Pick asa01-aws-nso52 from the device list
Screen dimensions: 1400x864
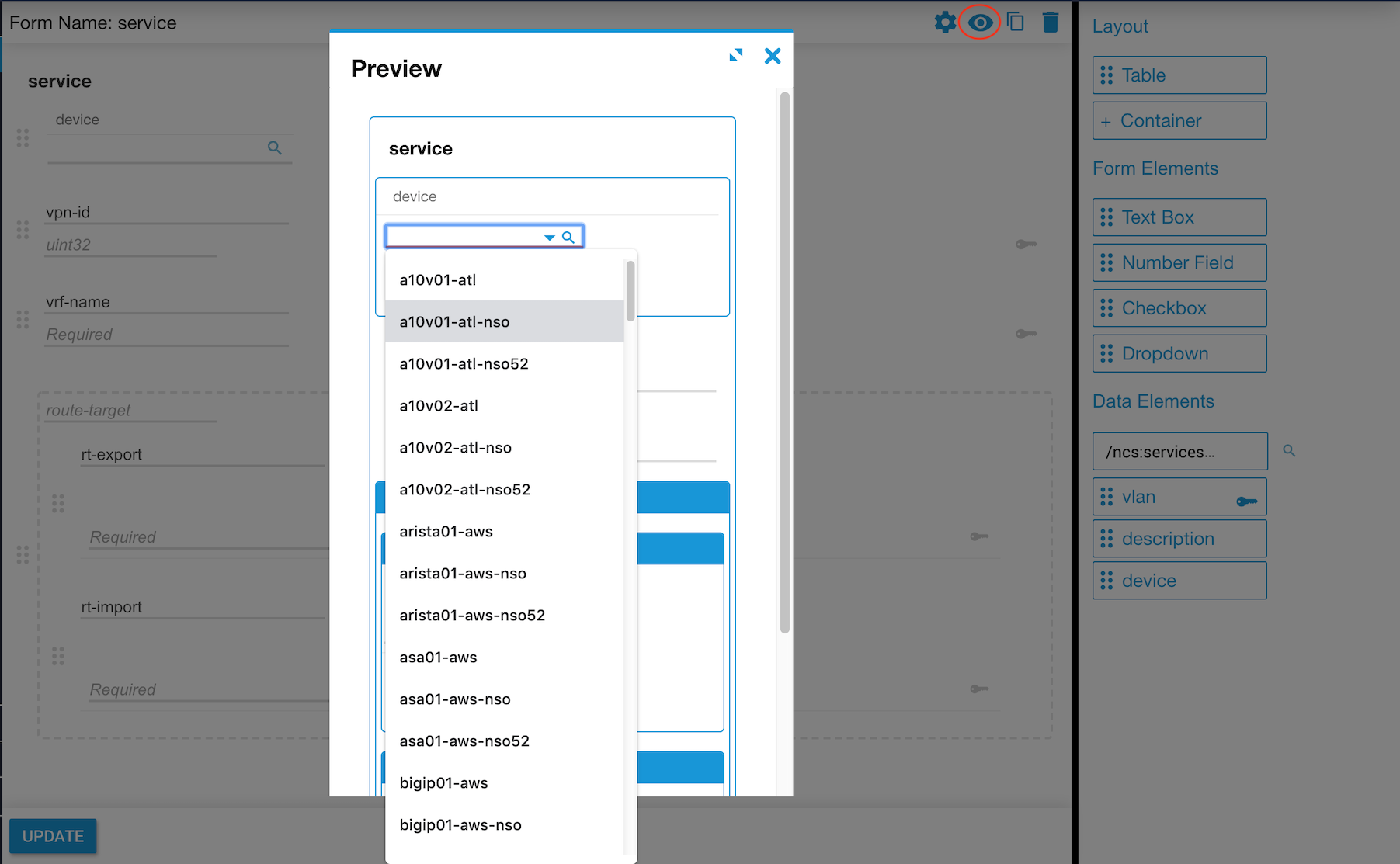(504, 741)
